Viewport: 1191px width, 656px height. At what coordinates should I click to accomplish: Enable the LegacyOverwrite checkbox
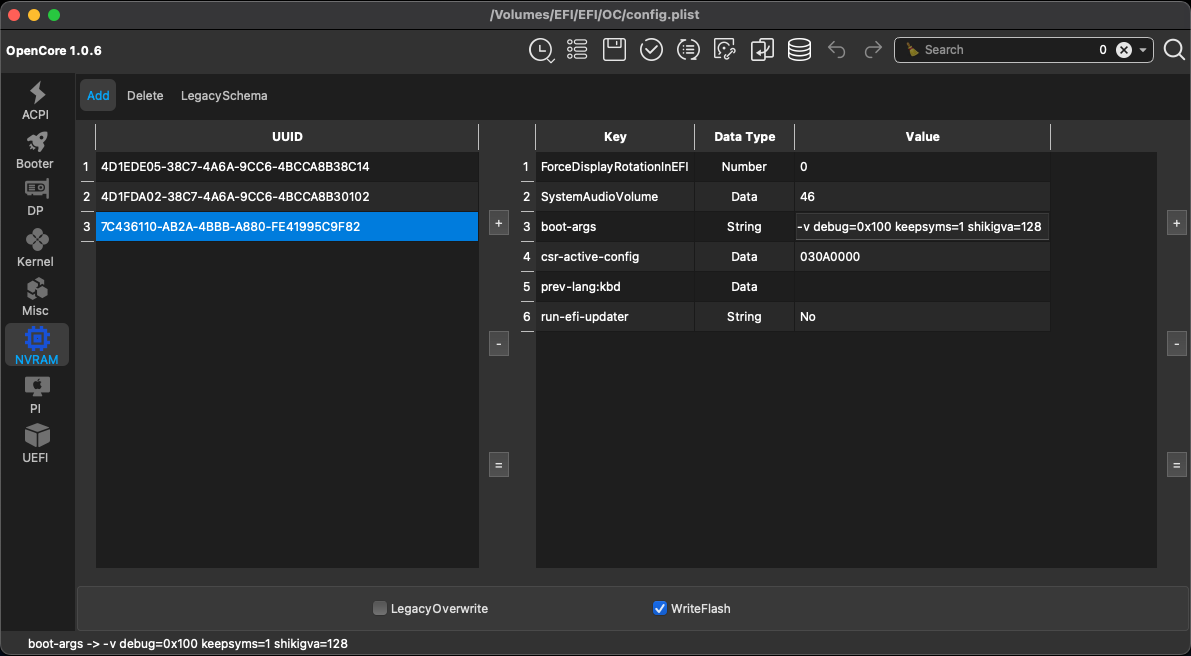point(380,608)
